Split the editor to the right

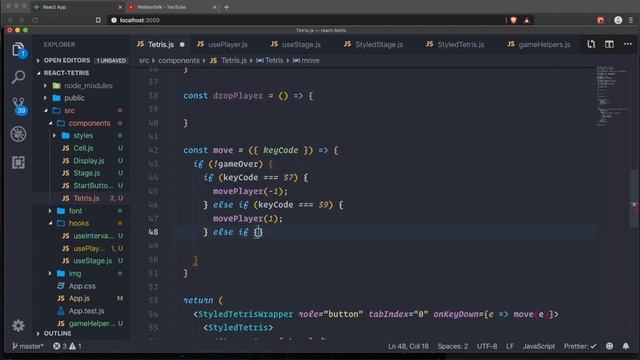609,44
